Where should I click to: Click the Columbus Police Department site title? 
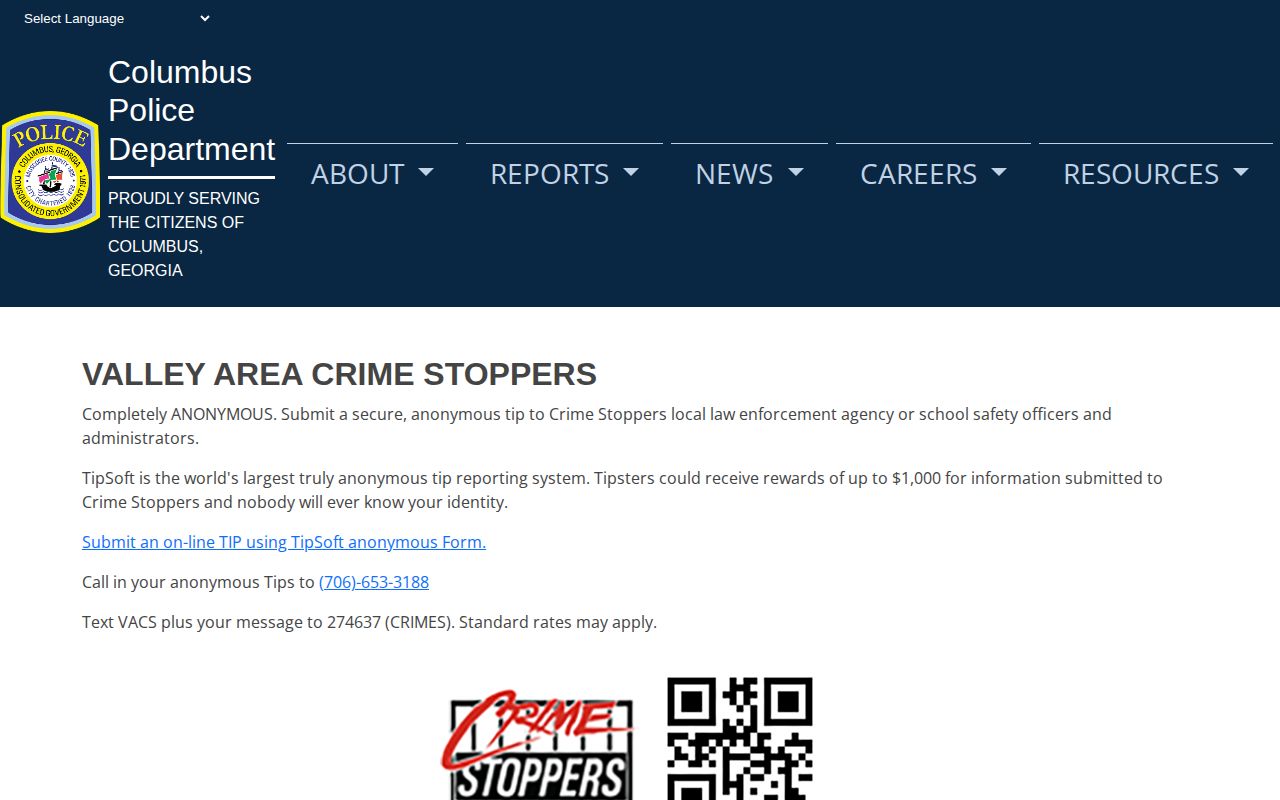point(191,110)
